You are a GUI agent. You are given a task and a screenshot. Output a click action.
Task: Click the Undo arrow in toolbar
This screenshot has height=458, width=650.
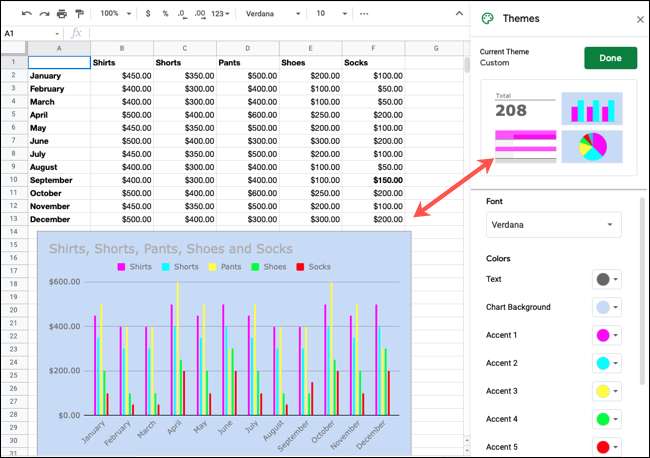27,14
